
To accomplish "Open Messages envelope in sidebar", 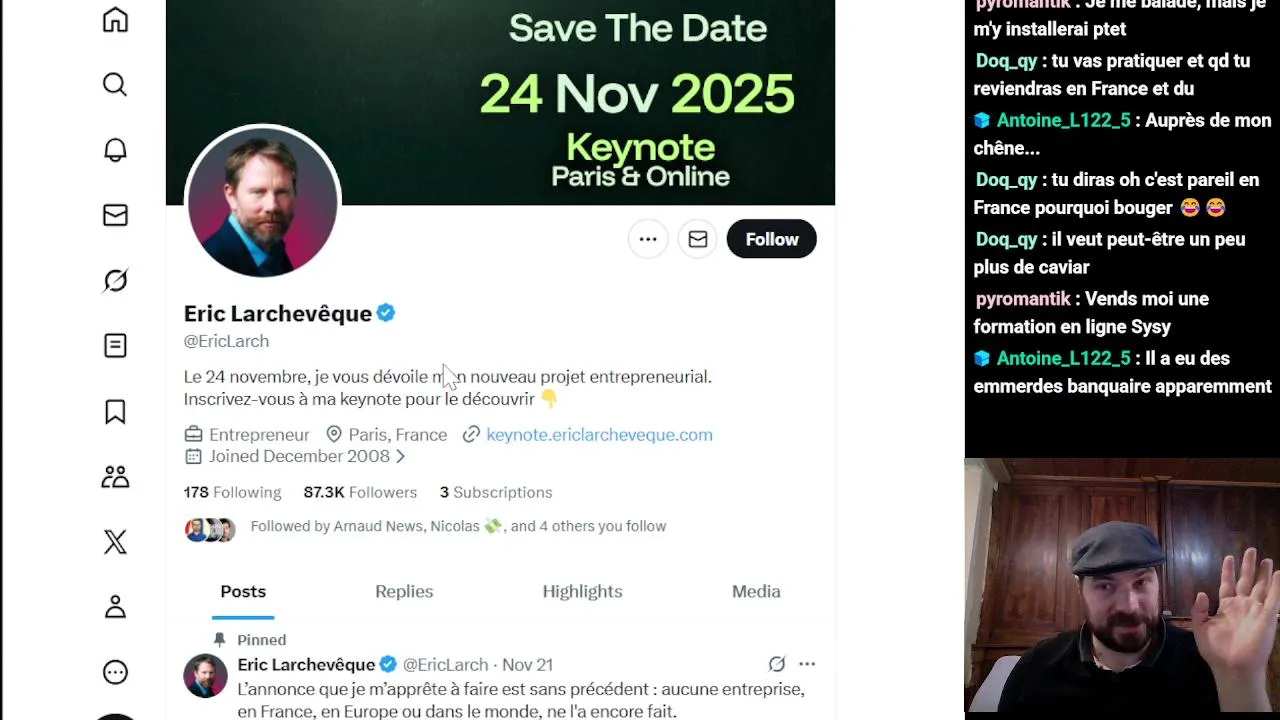I will [x=115, y=215].
